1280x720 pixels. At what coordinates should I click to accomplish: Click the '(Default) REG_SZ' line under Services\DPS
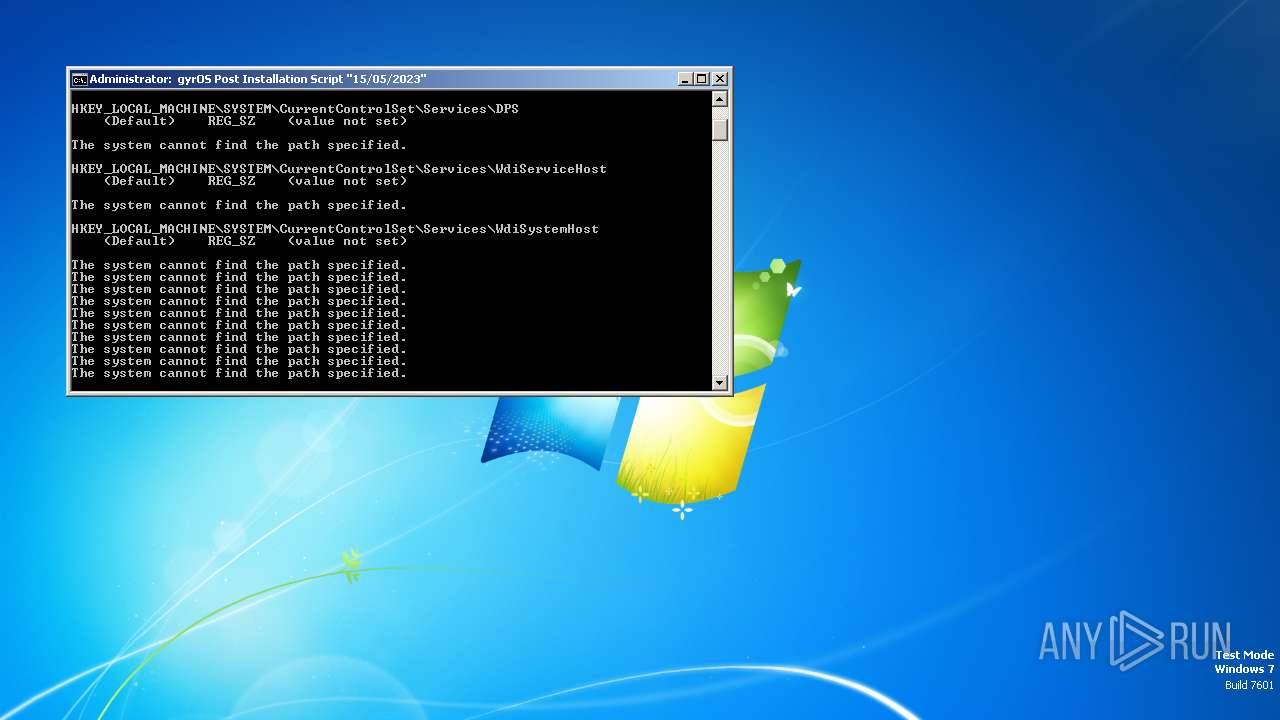(255, 121)
